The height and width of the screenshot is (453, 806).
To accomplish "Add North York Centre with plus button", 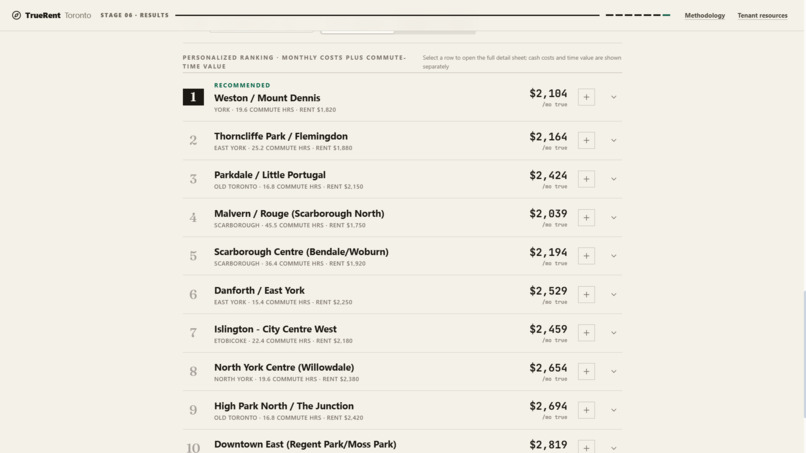I will click(x=586, y=371).
